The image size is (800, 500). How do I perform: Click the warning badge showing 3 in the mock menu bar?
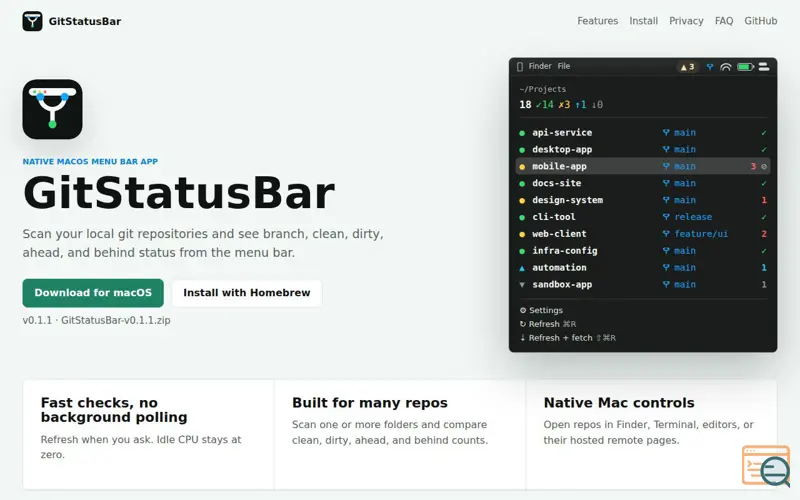coord(687,67)
